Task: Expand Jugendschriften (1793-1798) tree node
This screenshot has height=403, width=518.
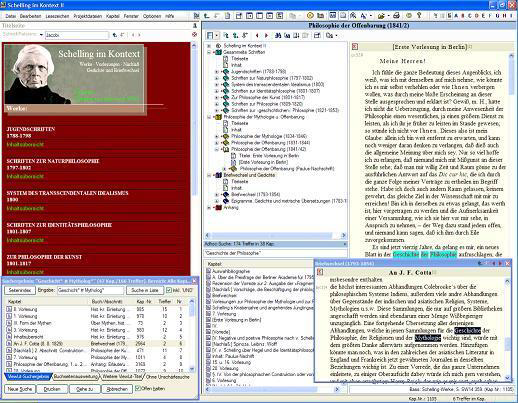Action: (x=217, y=72)
